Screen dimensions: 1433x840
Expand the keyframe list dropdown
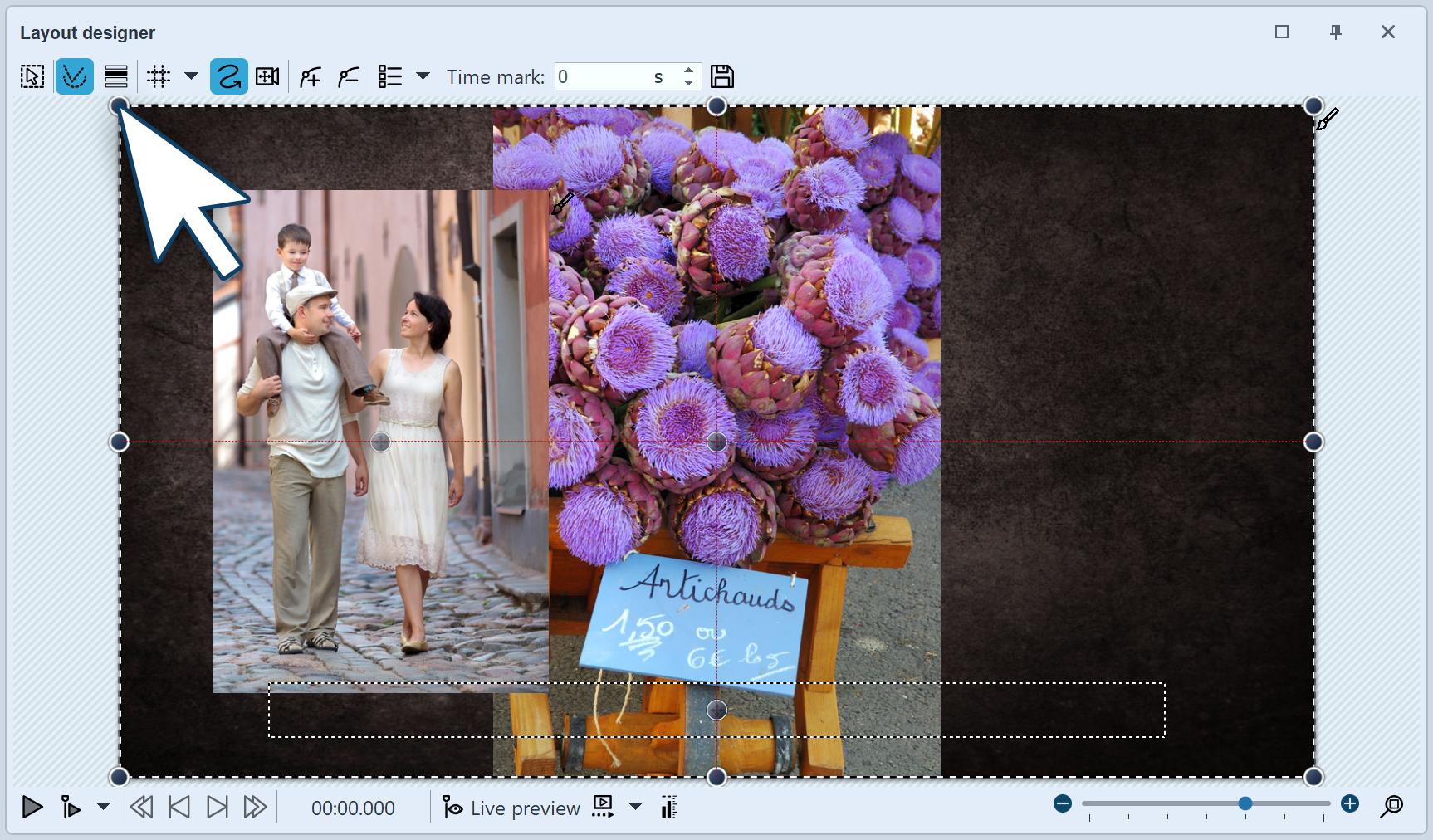tap(423, 76)
